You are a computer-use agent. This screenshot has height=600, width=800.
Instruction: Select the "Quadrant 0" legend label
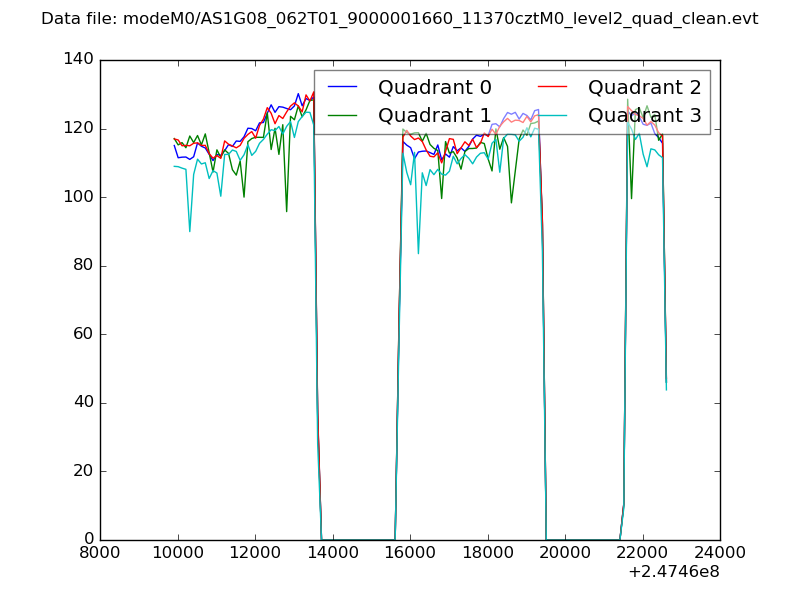point(435,88)
